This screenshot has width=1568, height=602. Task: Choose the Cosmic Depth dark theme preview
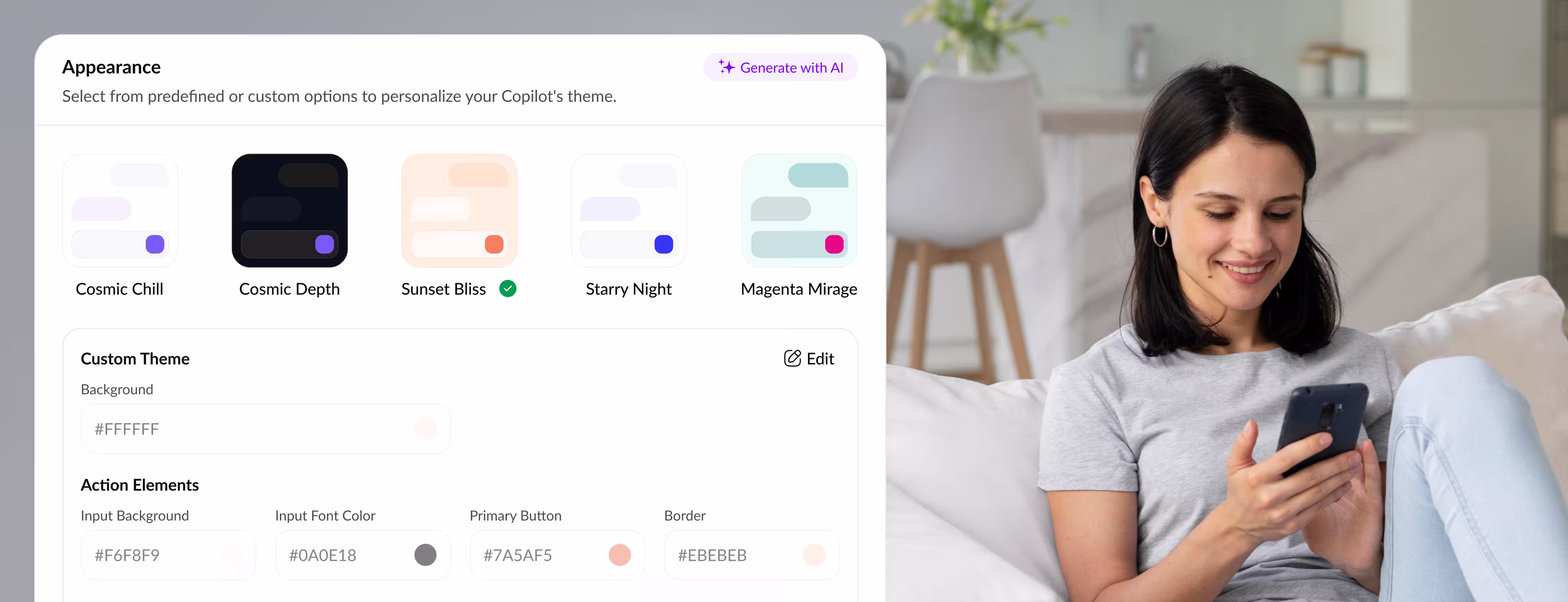tap(290, 210)
